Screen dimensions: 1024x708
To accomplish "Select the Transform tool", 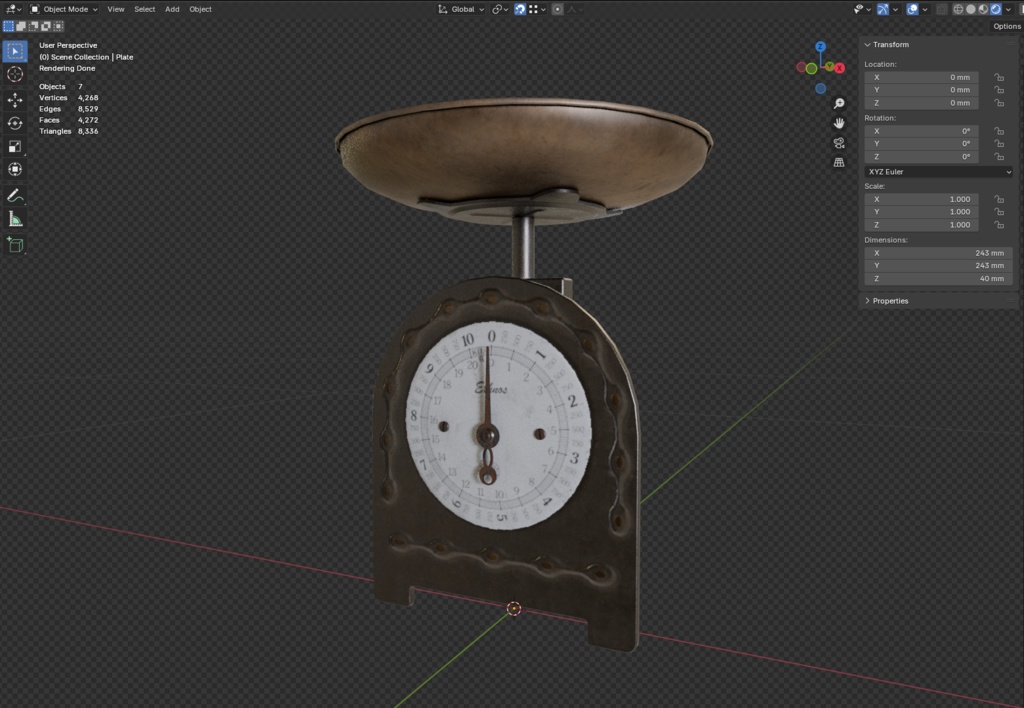I will (15, 169).
